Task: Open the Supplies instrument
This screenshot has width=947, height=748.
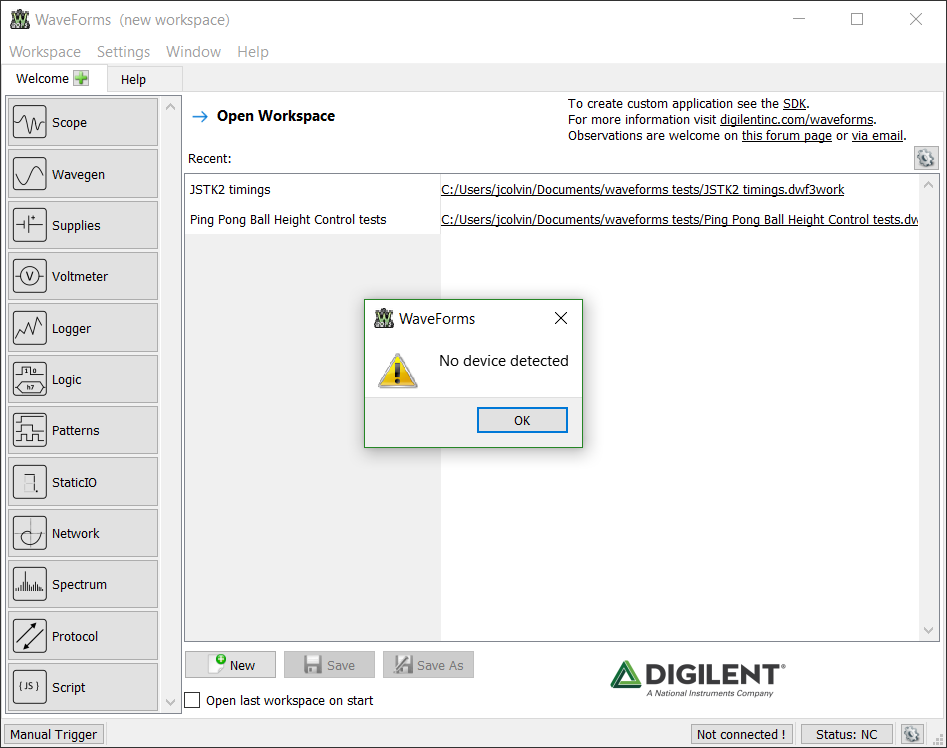Action: point(83,225)
